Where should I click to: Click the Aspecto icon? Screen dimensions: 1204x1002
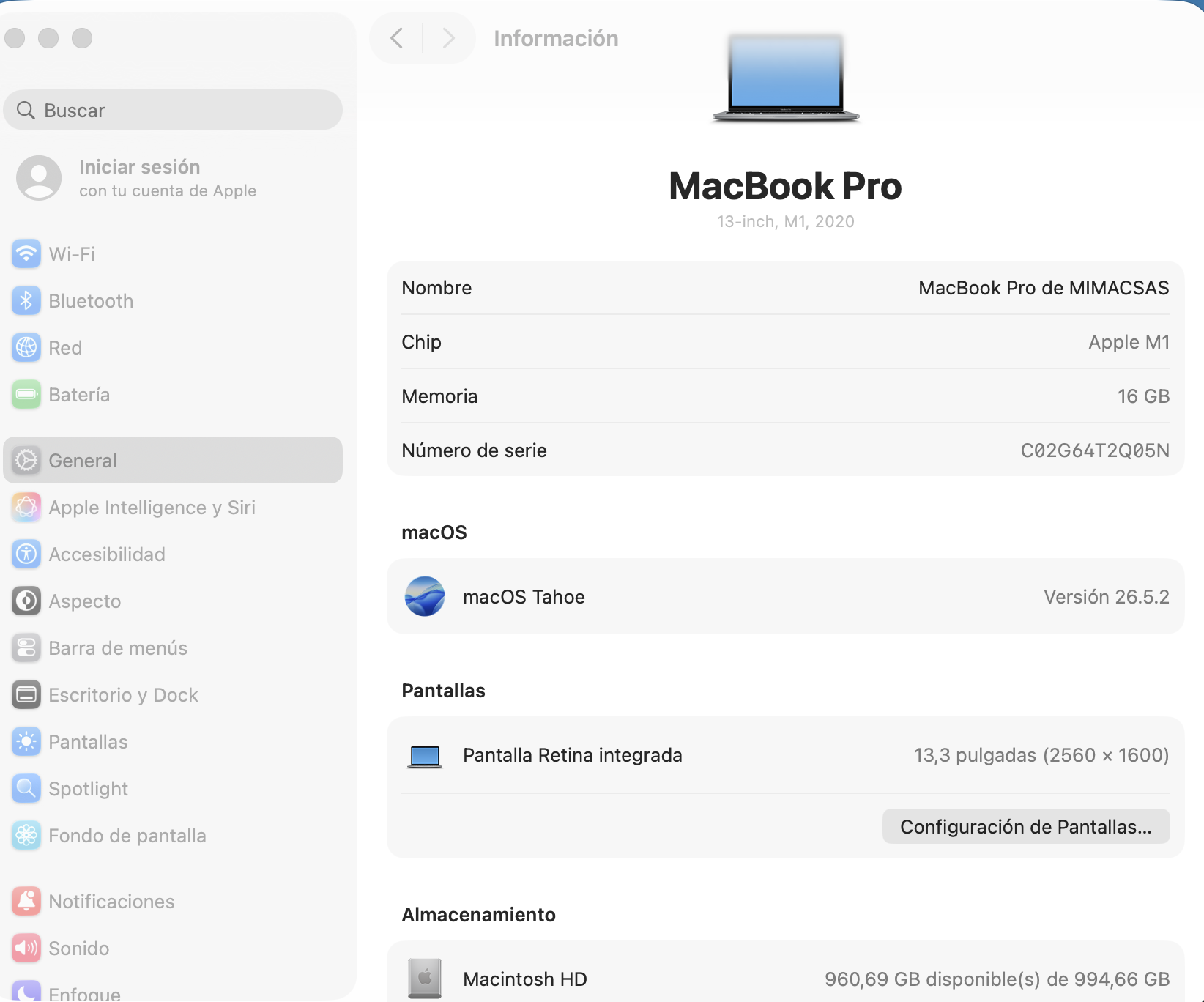click(x=26, y=601)
